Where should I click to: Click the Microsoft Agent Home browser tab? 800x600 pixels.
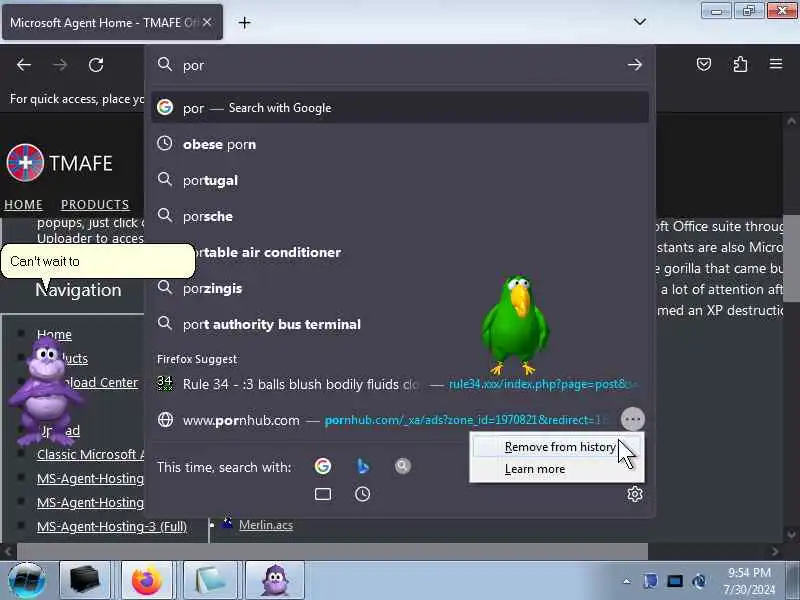tap(112, 22)
